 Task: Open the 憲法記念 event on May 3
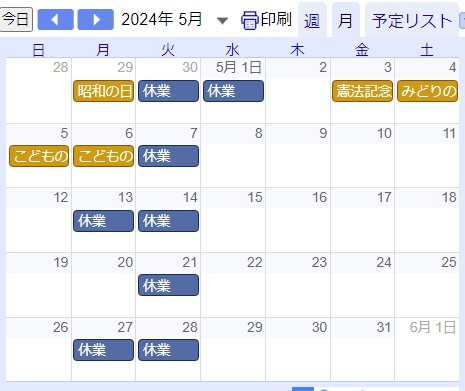(x=362, y=91)
